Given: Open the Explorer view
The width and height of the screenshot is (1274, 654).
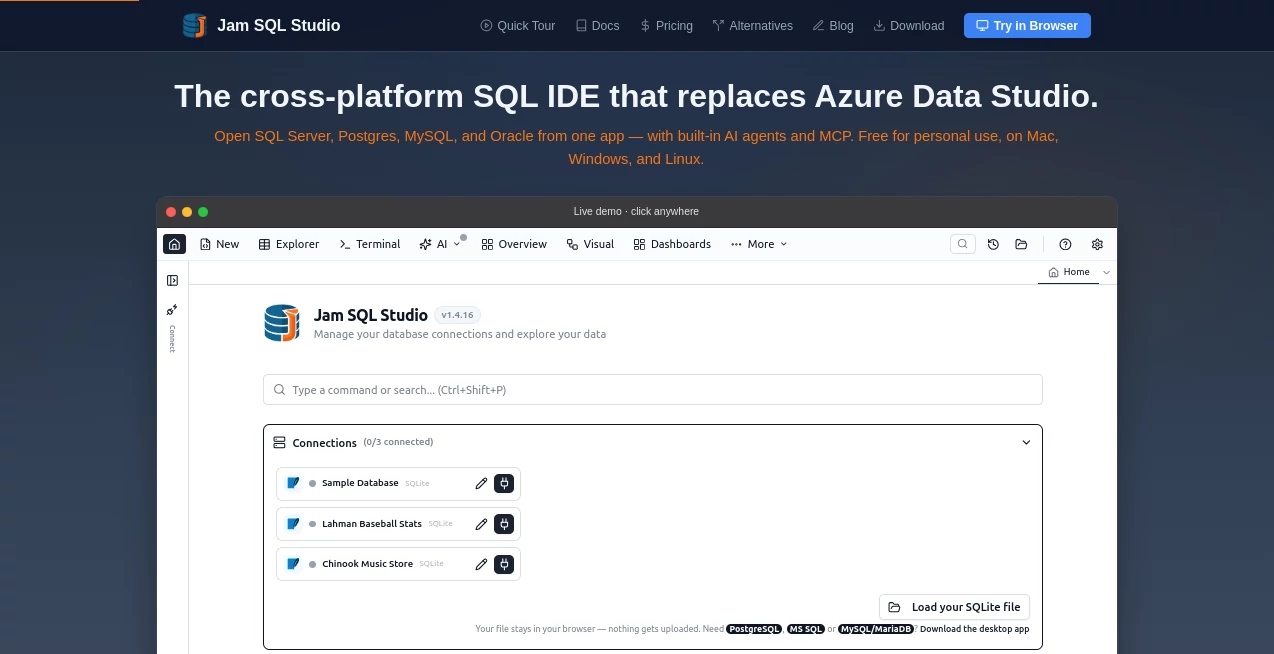Looking at the screenshot, I should click(289, 244).
